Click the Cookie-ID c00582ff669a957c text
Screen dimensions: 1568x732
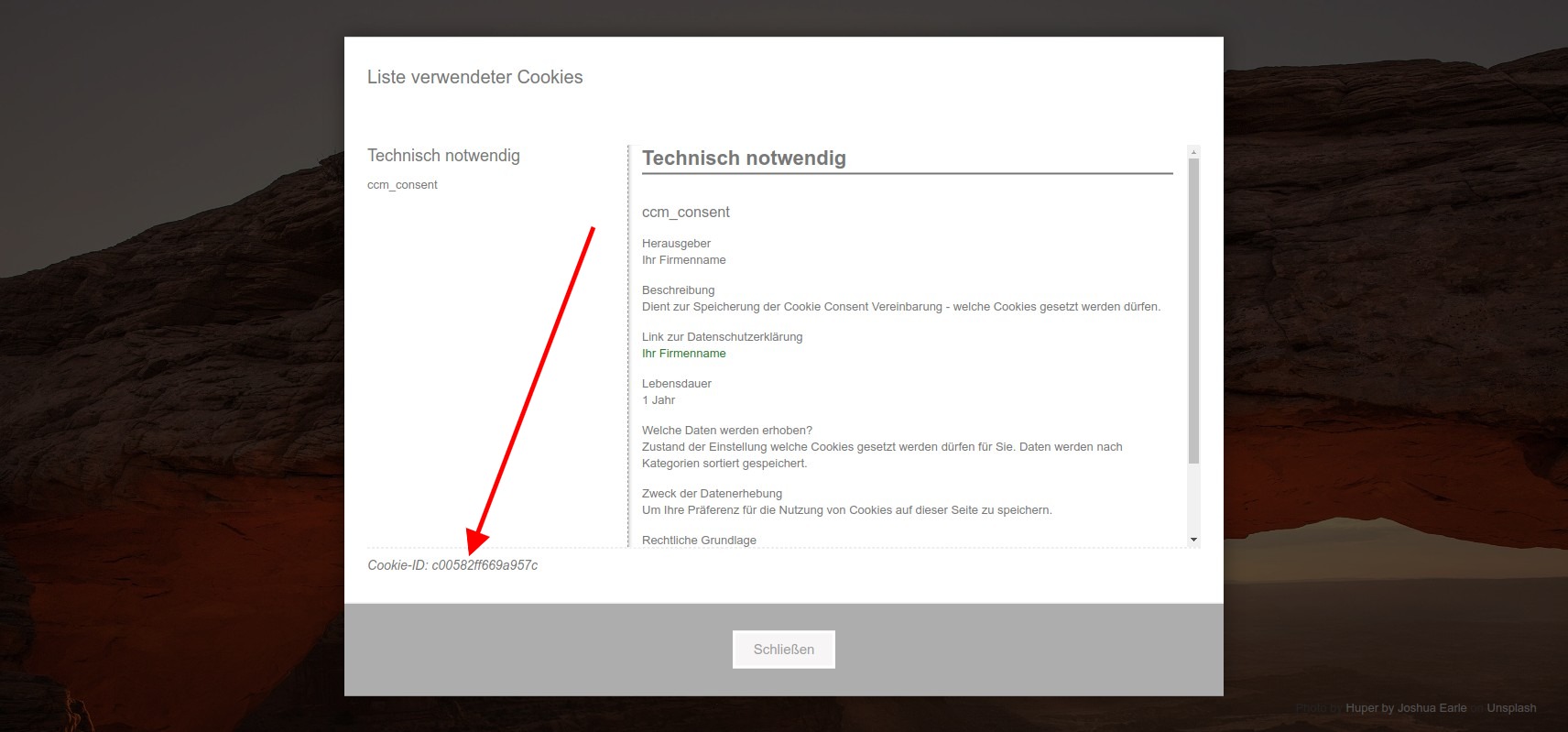coord(452,565)
